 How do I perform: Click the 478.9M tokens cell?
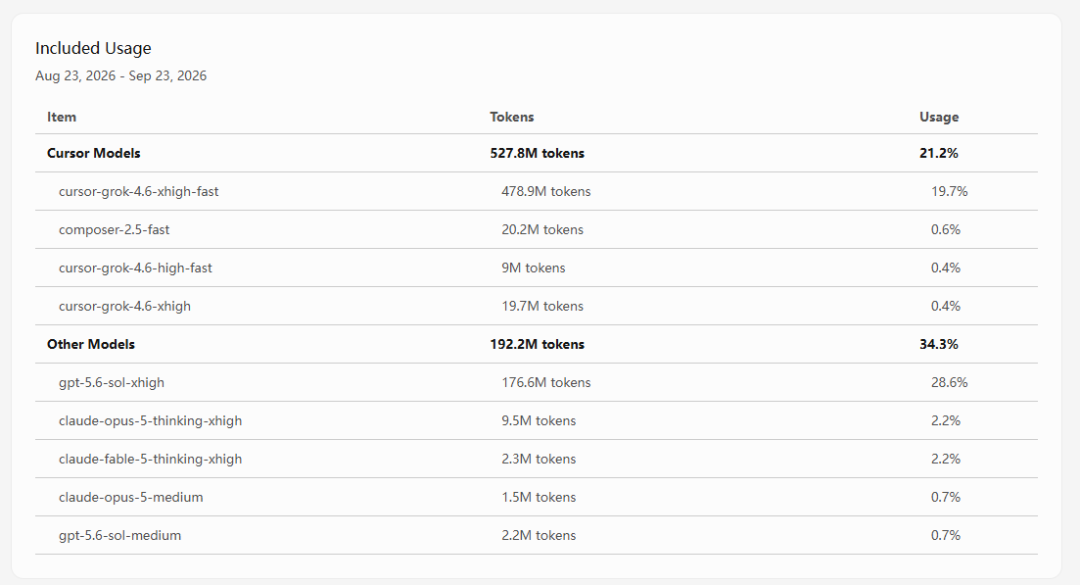(546, 192)
